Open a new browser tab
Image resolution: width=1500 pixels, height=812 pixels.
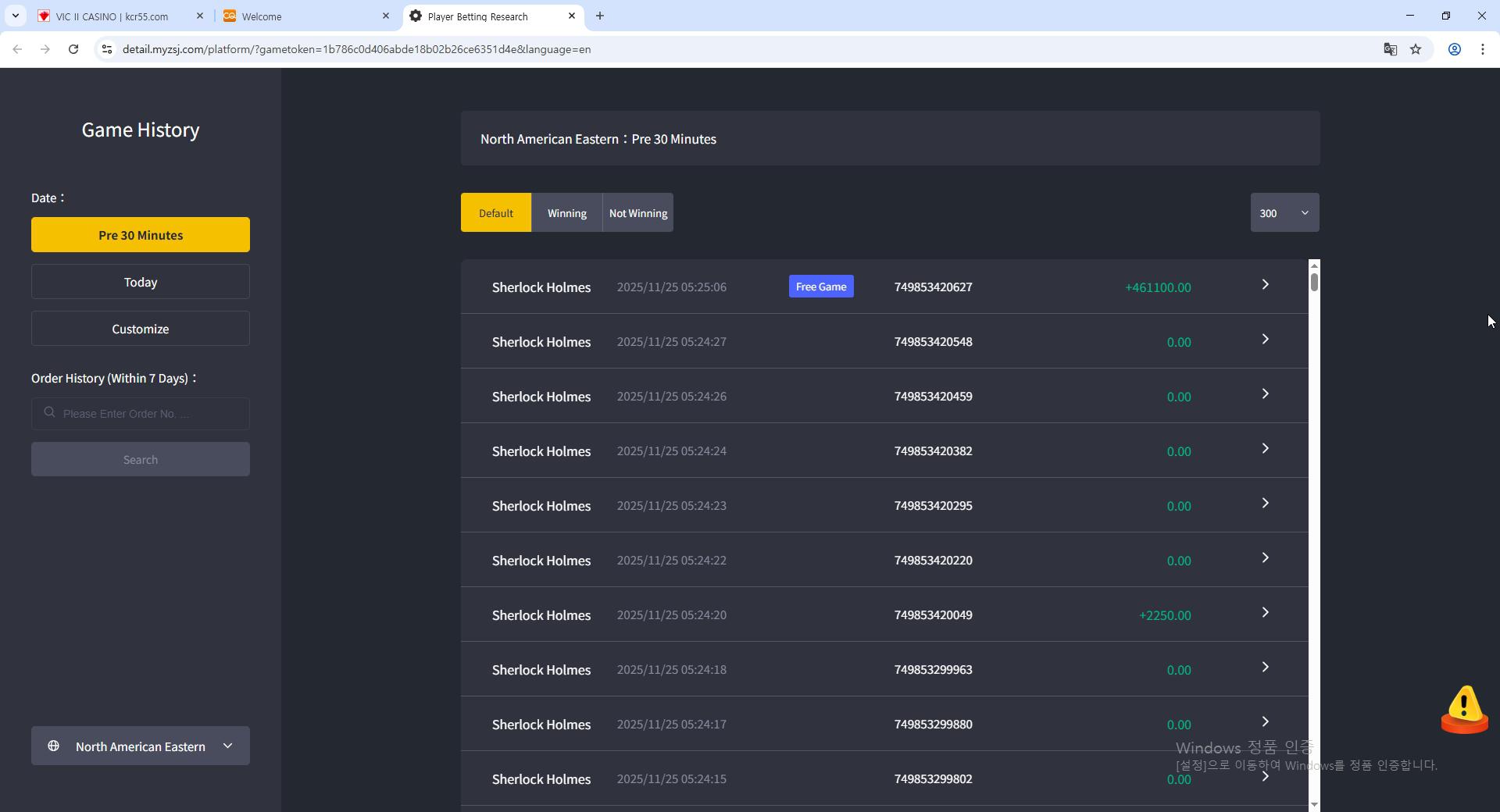tap(599, 16)
